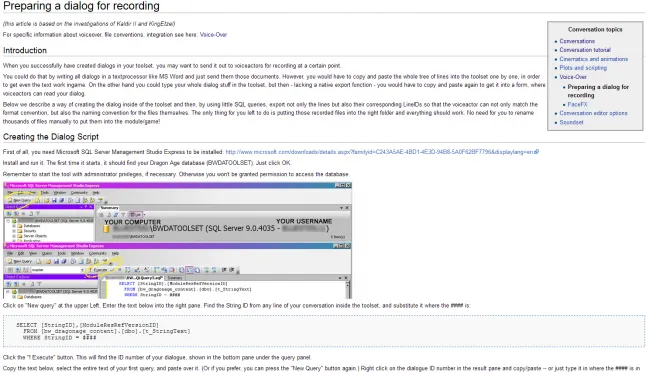Visit the Cinematics and animations page
Screen dimensions: 646x372
pyautogui.click(x=594, y=59)
